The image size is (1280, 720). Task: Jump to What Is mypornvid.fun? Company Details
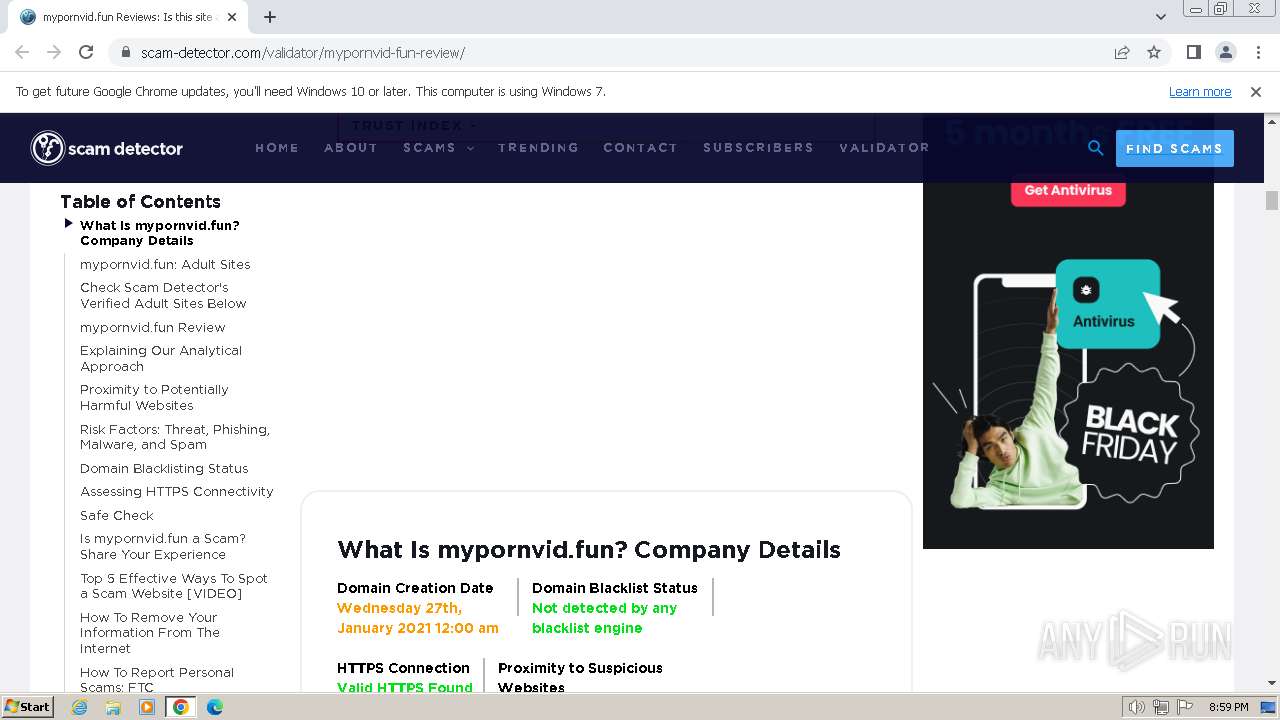coord(160,233)
